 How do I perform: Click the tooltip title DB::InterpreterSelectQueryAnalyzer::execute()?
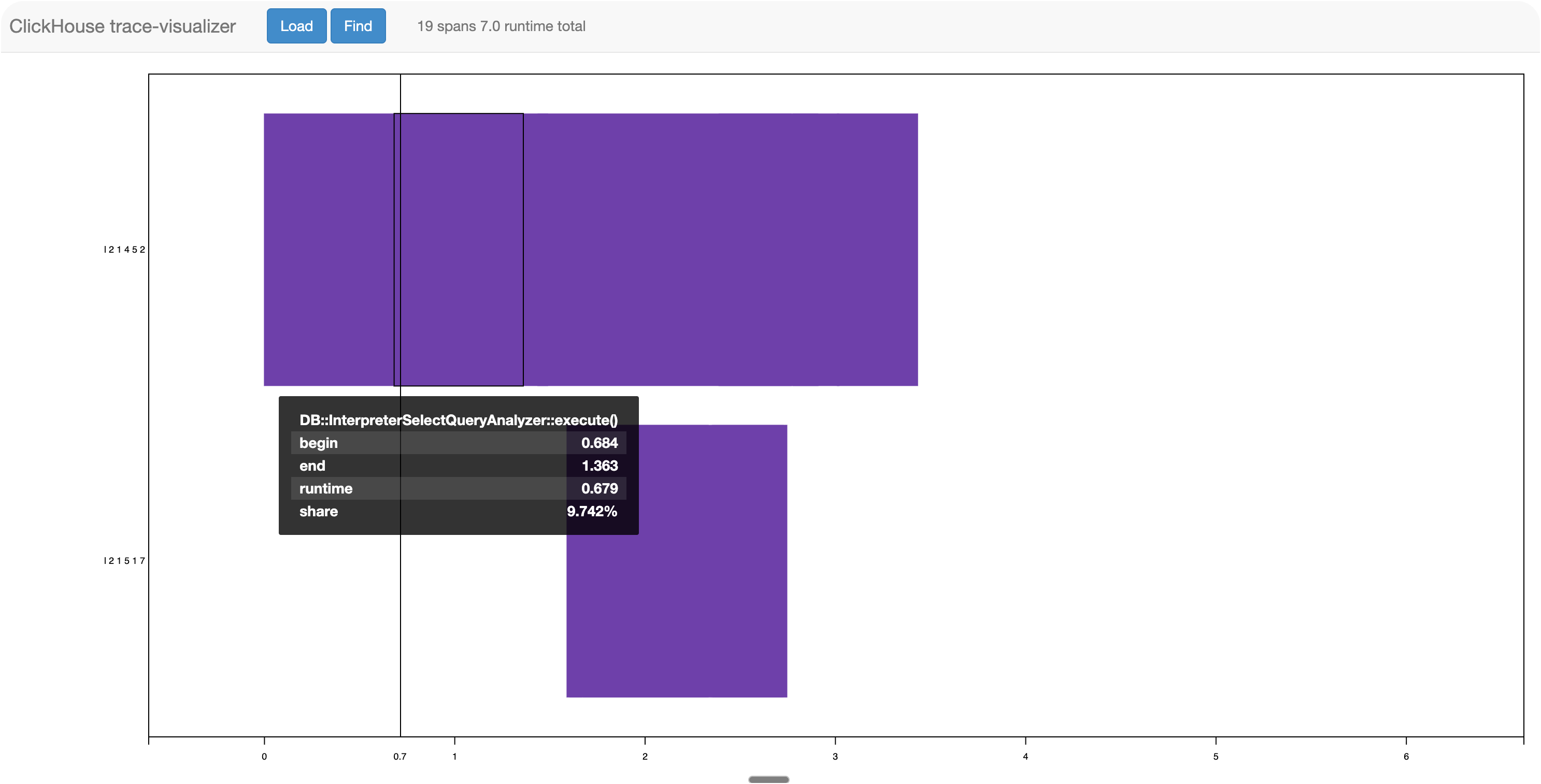point(458,420)
